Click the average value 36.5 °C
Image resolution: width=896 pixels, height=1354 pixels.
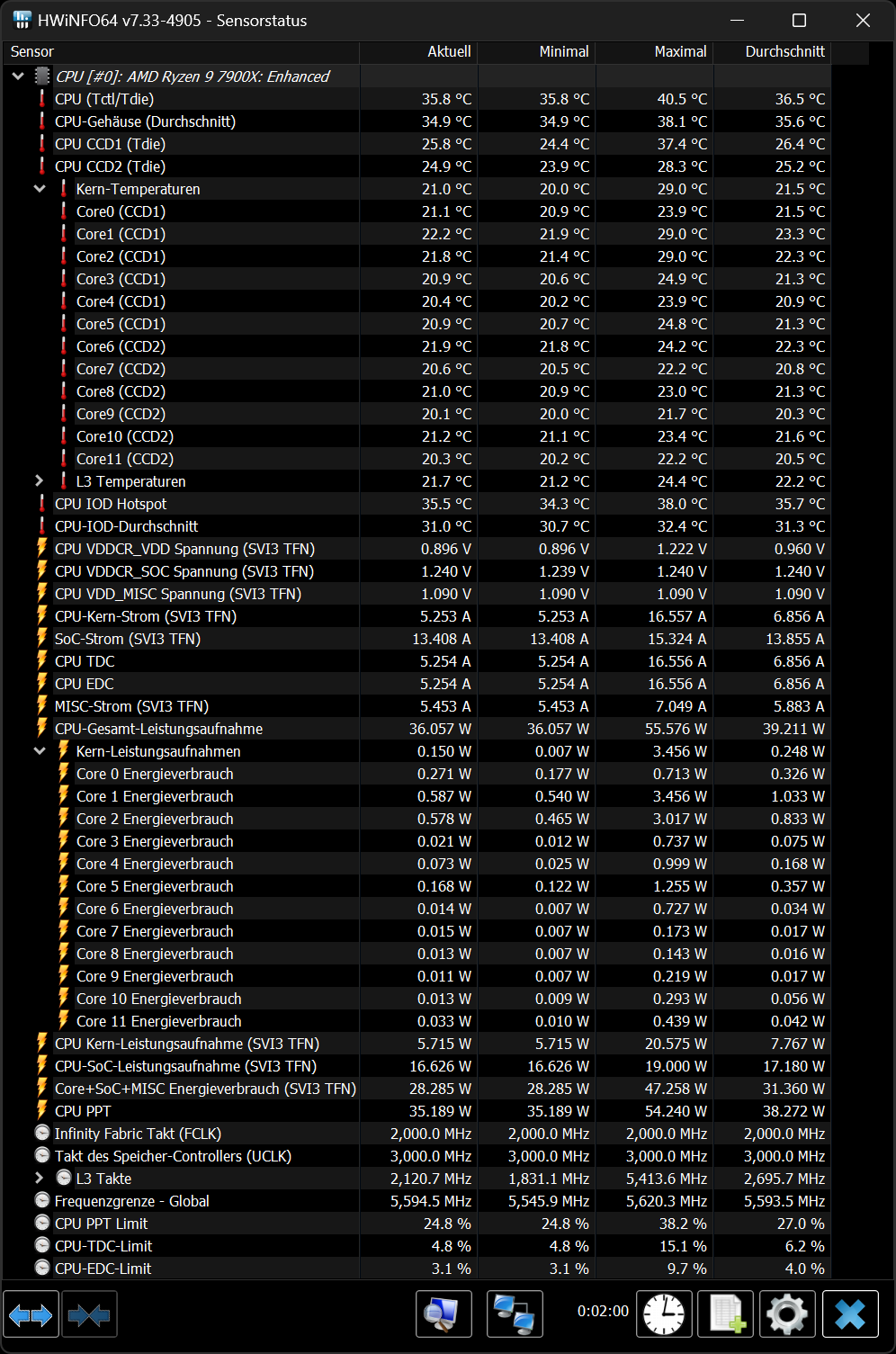coord(800,99)
